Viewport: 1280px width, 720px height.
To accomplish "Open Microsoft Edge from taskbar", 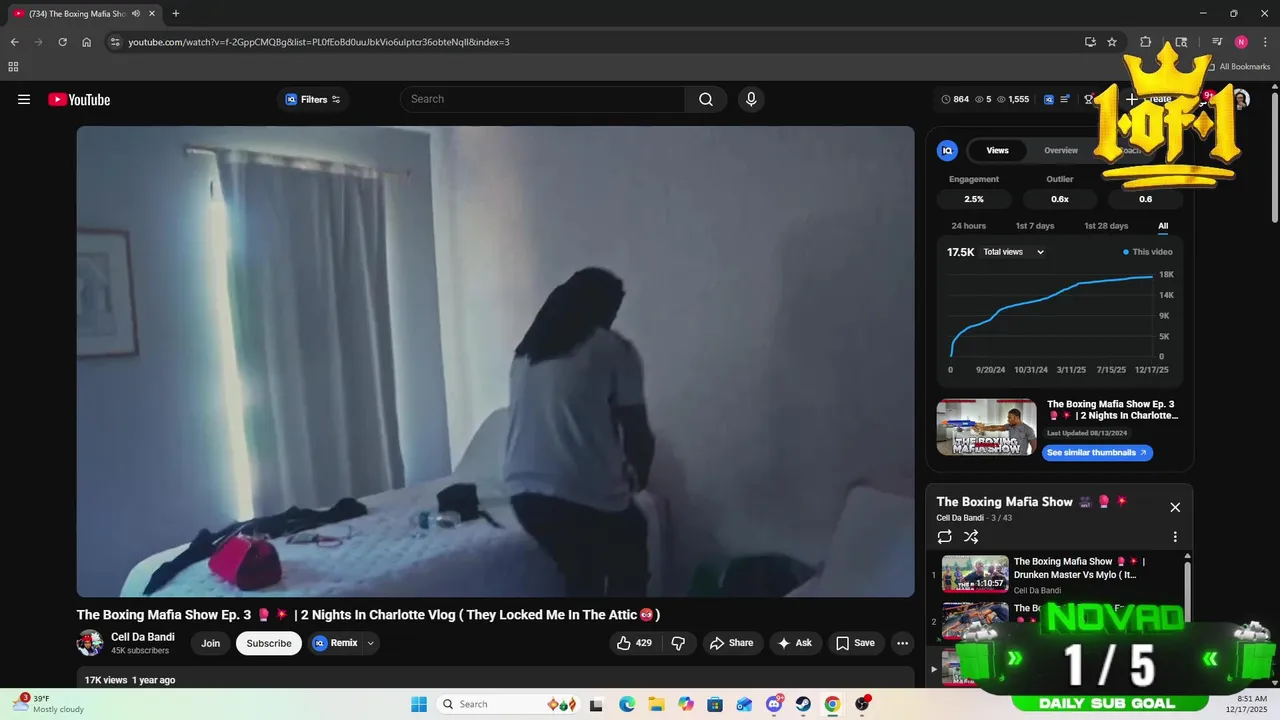I will pos(627,704).
